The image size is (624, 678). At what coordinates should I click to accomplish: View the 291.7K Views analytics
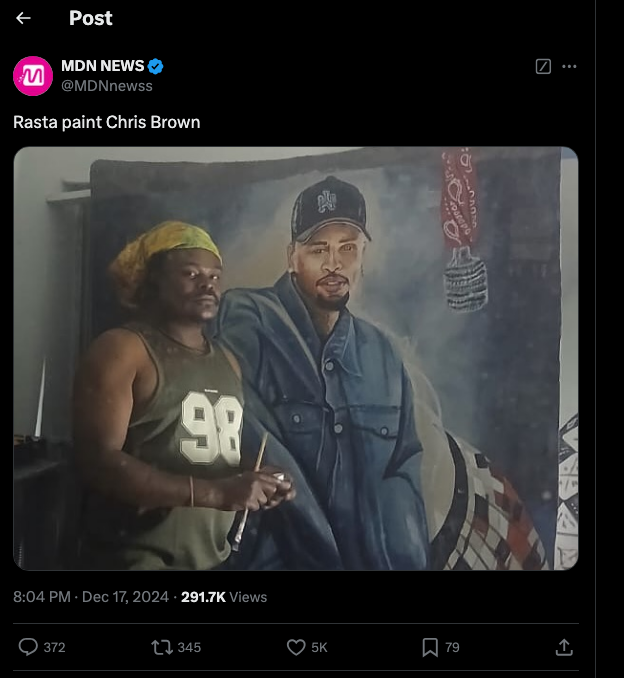click(x=224, y=597)
